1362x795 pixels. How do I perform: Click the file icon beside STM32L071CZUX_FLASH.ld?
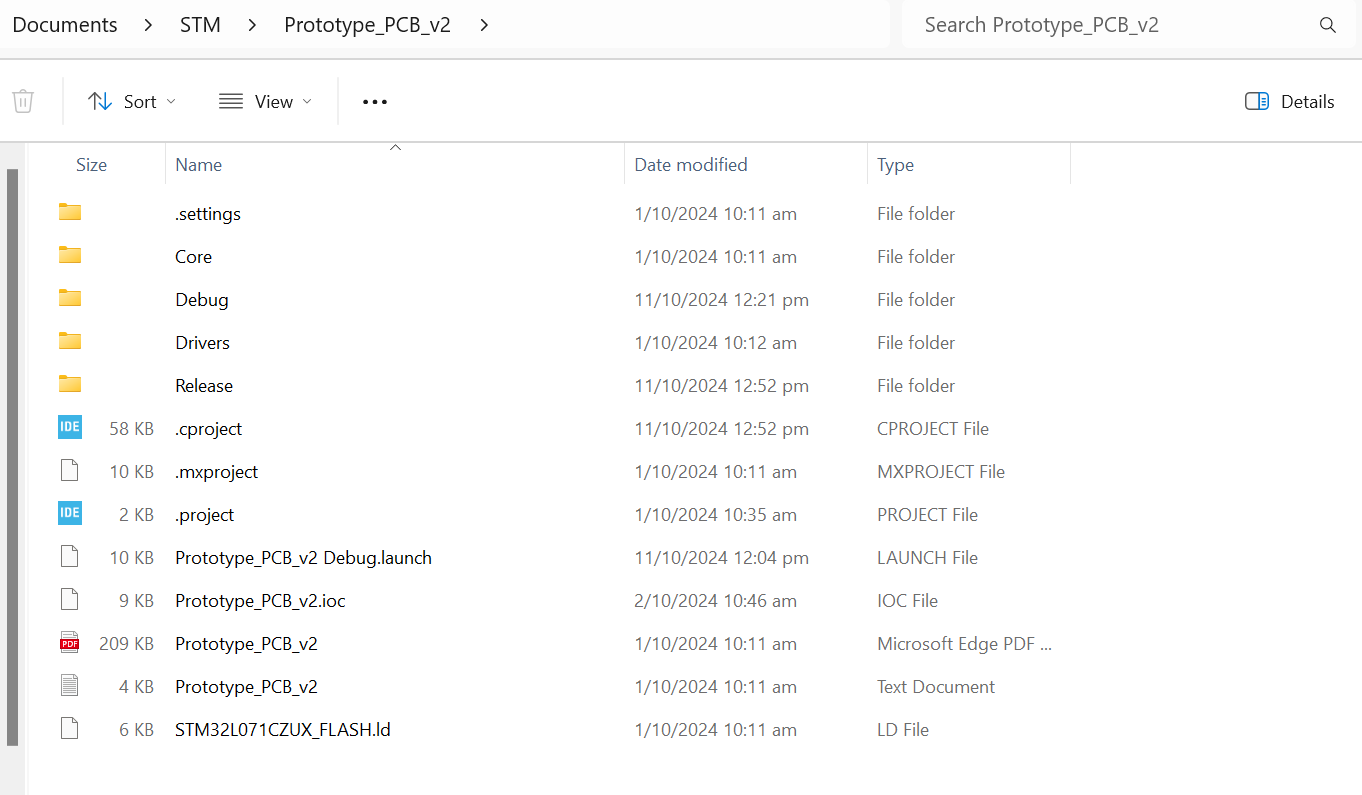click(x=69, y=728)
